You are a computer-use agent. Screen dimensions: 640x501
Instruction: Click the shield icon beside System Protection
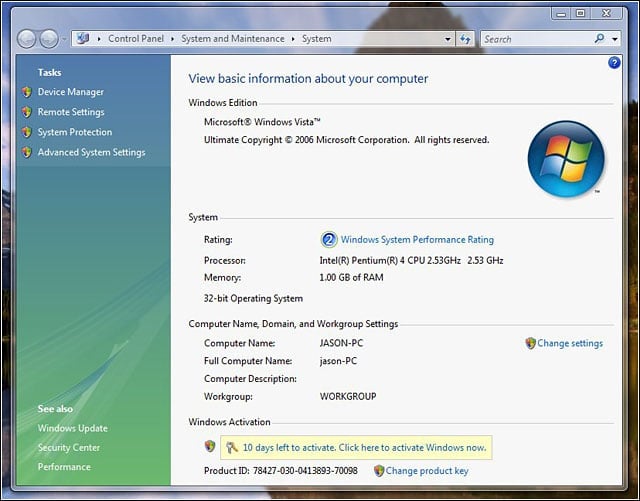[x=27, y=132]
